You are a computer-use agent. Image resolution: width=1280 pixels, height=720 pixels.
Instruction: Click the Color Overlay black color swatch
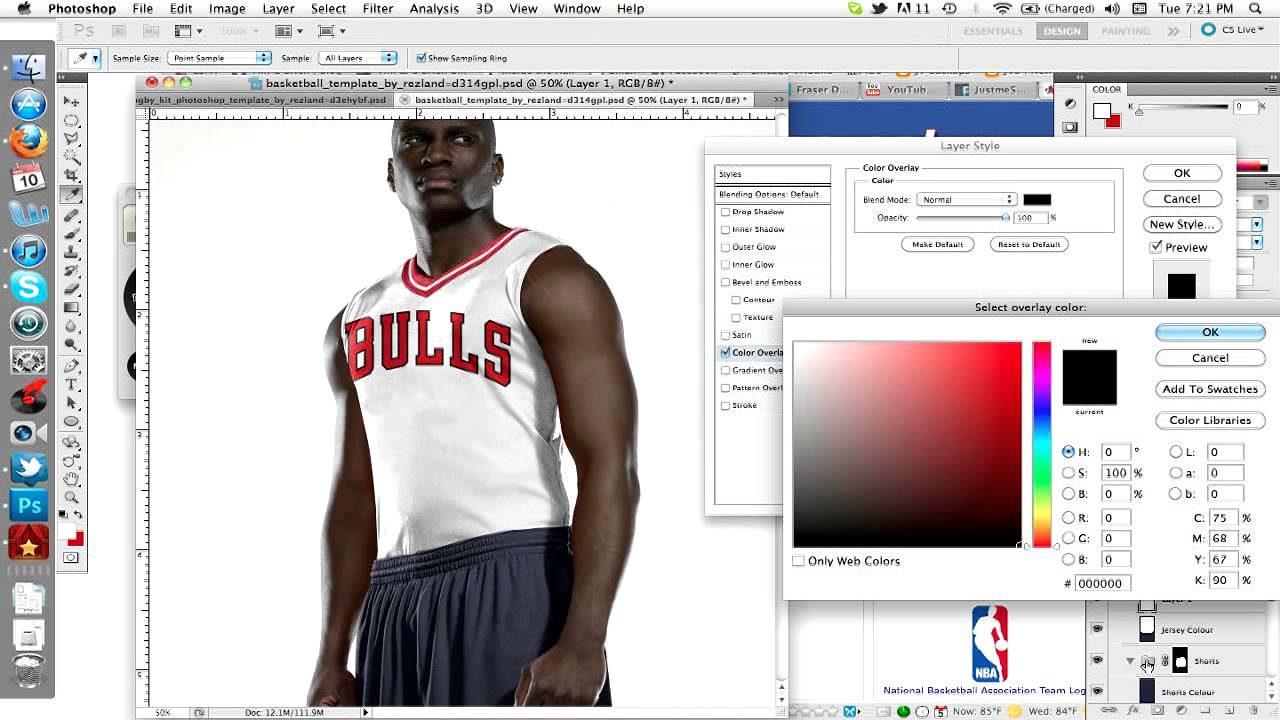1037,200
